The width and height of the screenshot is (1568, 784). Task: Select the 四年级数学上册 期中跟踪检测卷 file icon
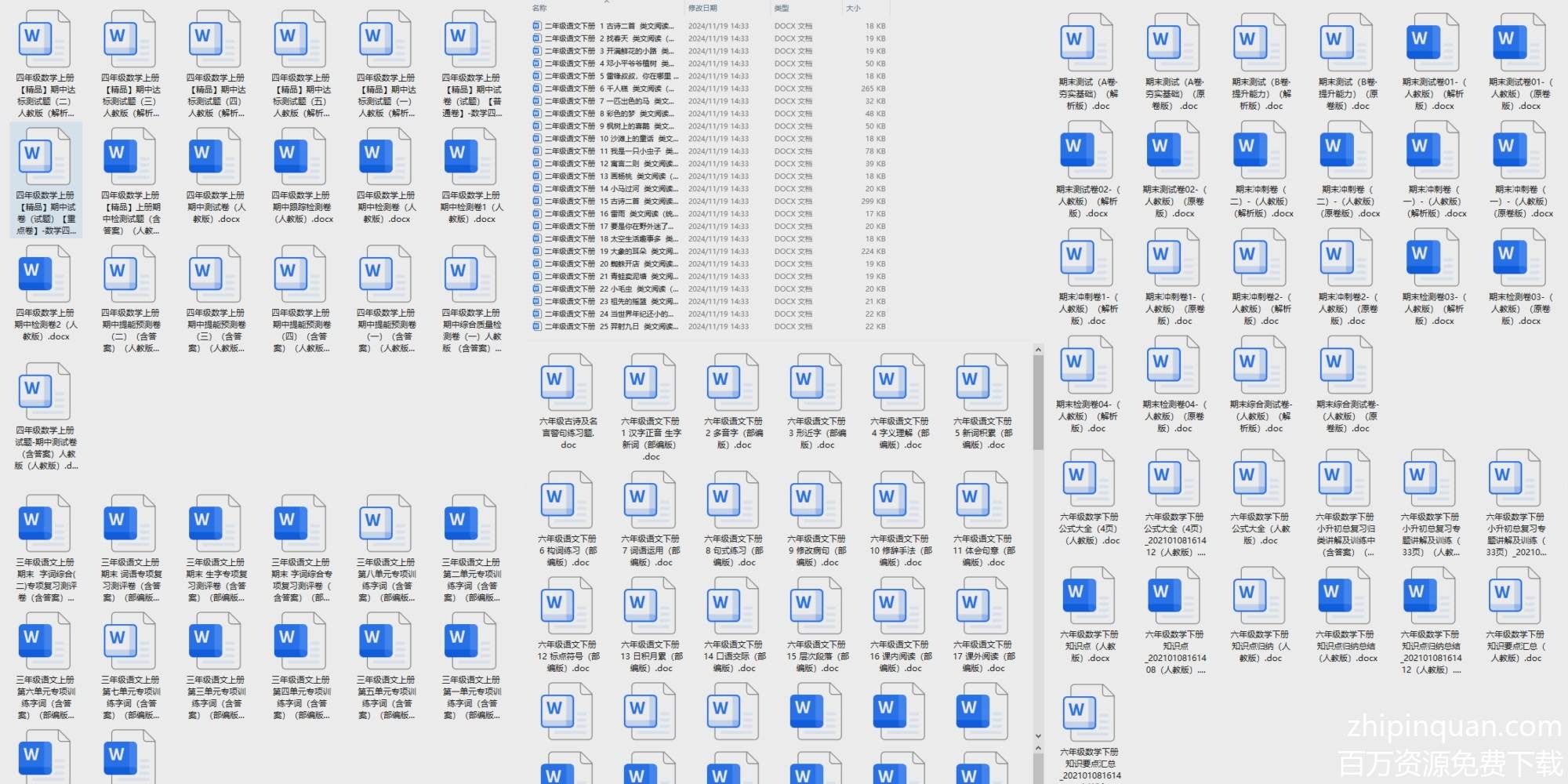pyautogui.click(x=300, y=157)
